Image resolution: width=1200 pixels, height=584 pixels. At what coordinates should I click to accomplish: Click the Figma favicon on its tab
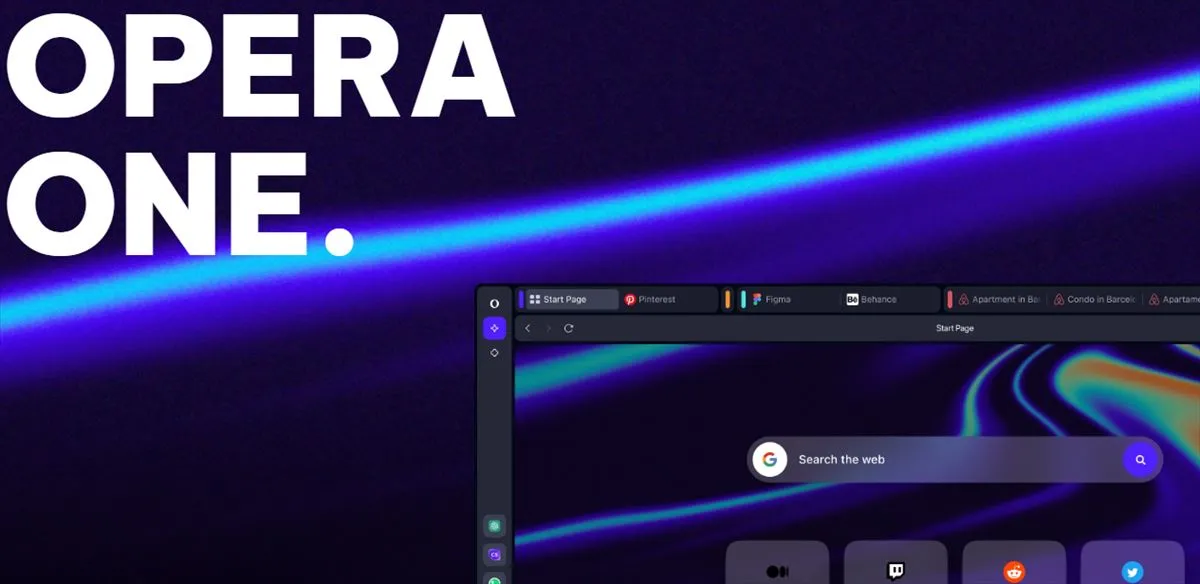(758, 299)
